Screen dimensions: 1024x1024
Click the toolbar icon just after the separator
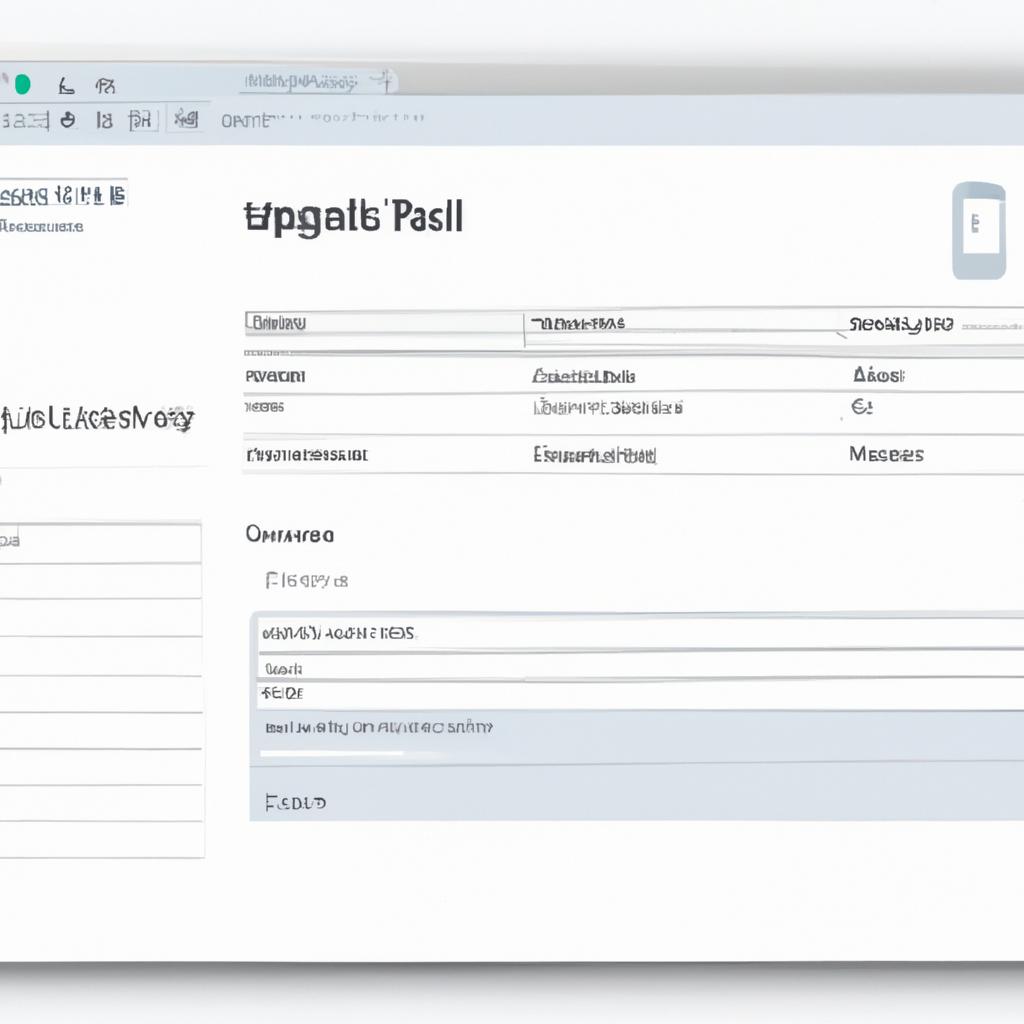pyautogui.click(x=186, y=120)
